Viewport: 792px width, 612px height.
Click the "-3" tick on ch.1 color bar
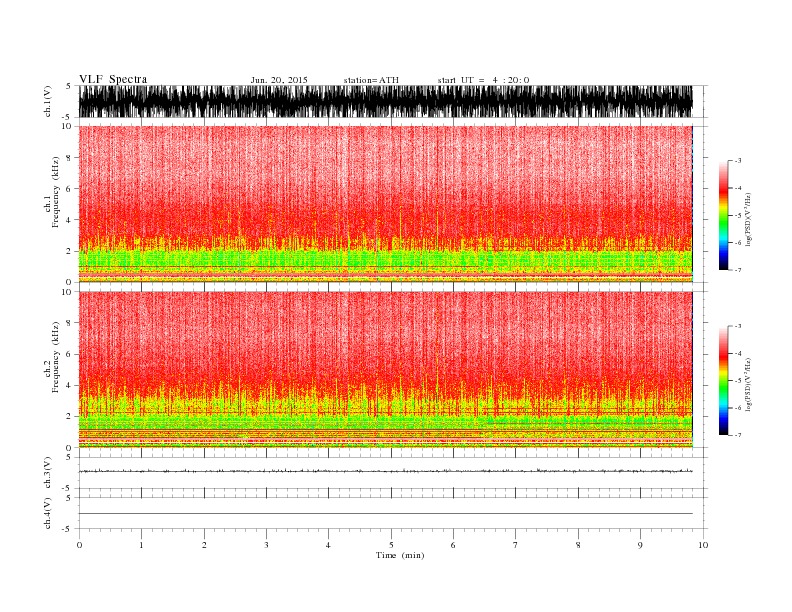pyautogui.click(x=738, y=161)
